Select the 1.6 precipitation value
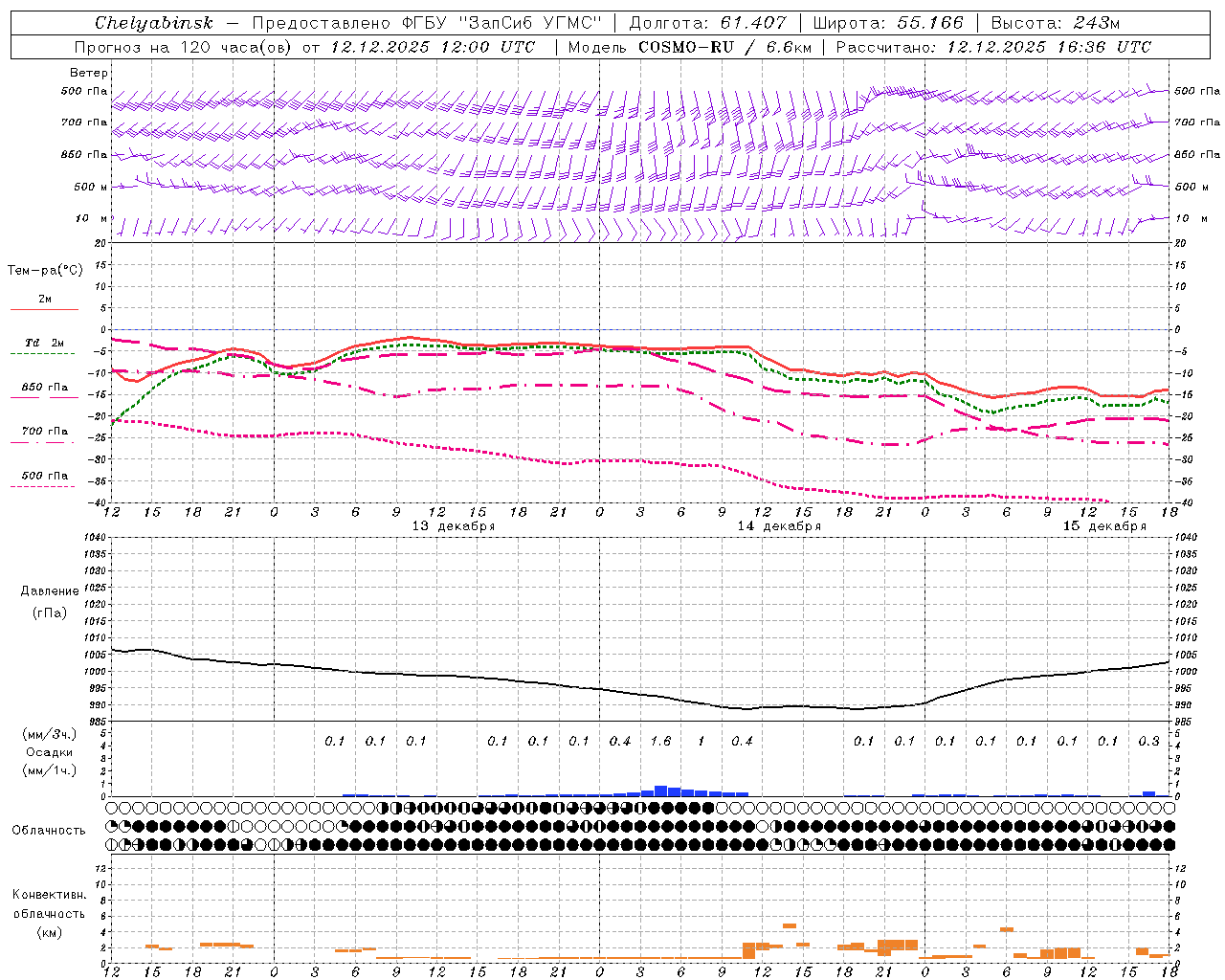 pyautogui.click(x=660, y=741)
